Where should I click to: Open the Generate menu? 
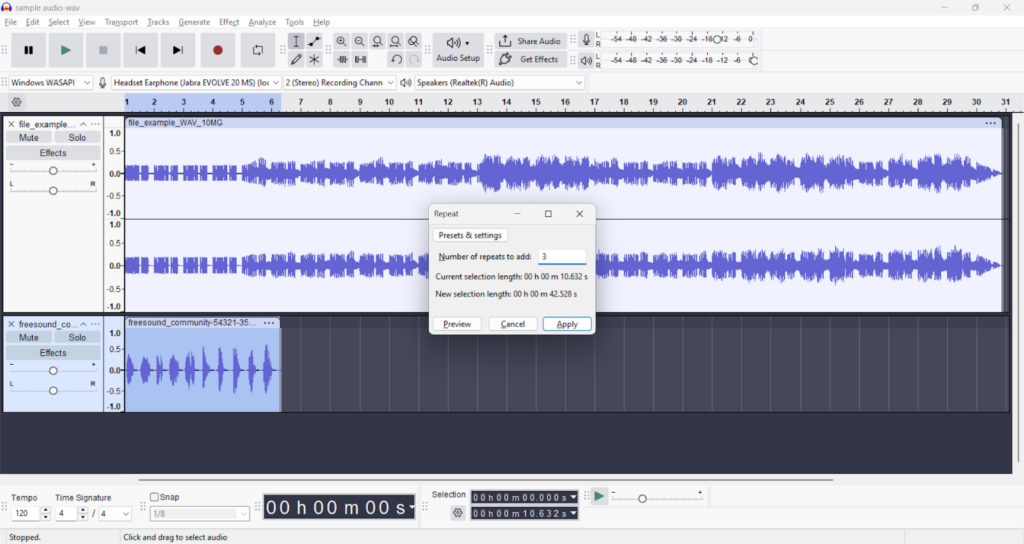coord(194,22)
